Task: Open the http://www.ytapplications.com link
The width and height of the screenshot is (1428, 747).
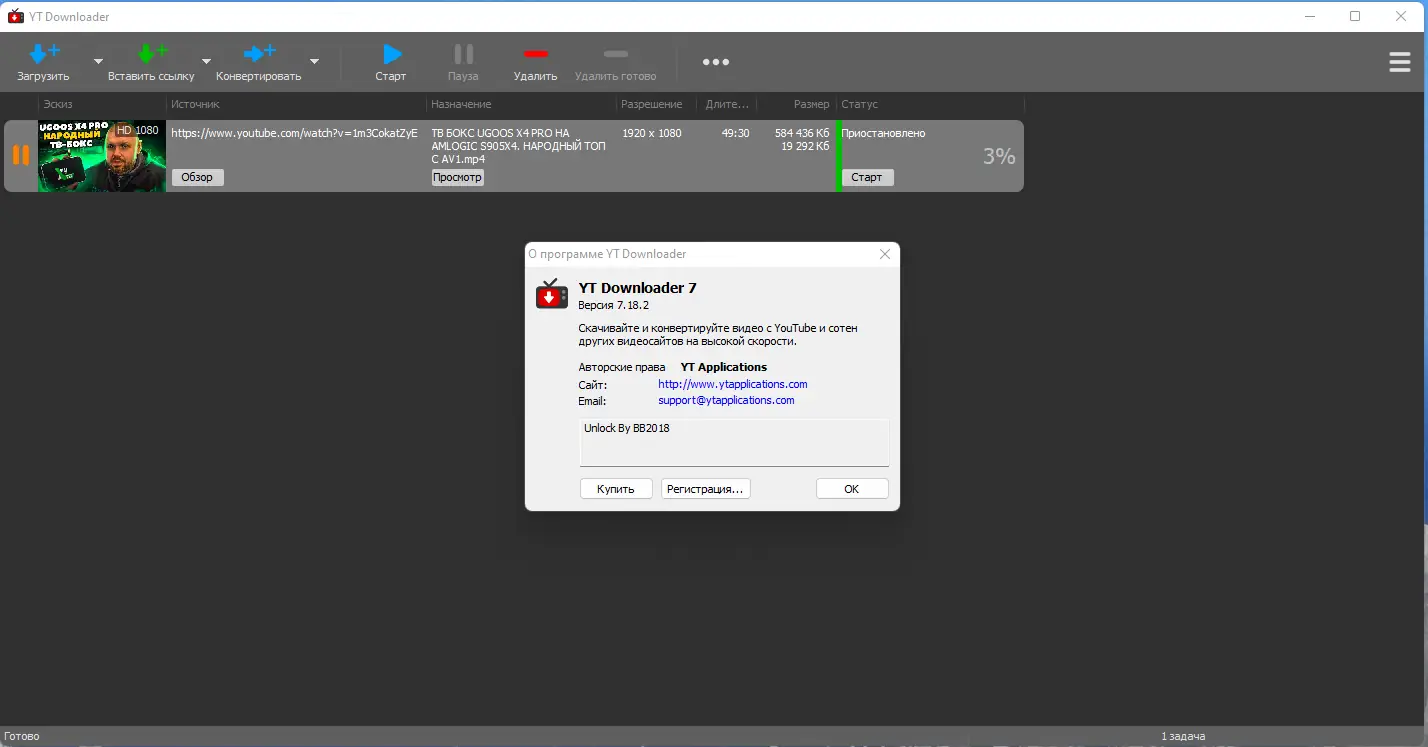Action: [733, 384]
